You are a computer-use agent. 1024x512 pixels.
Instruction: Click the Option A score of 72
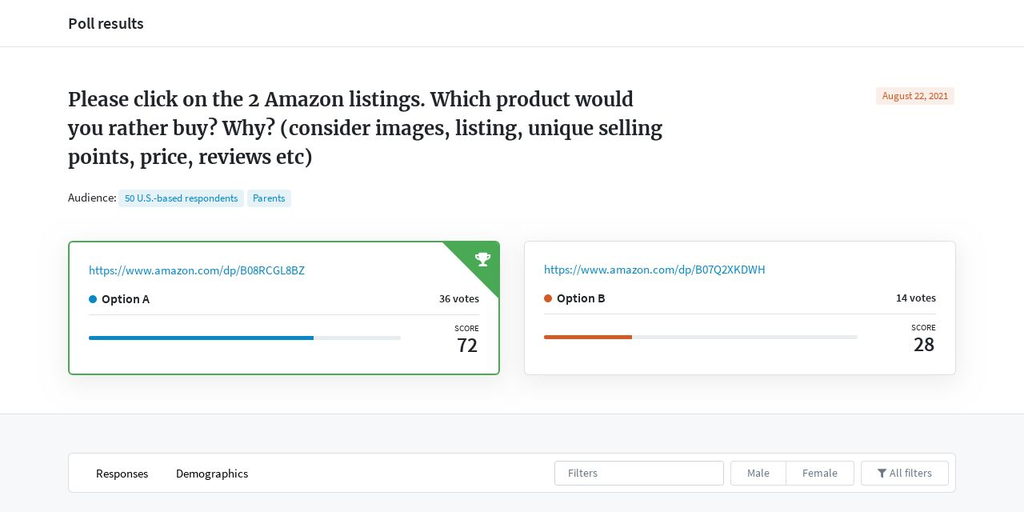coord(467,345)
